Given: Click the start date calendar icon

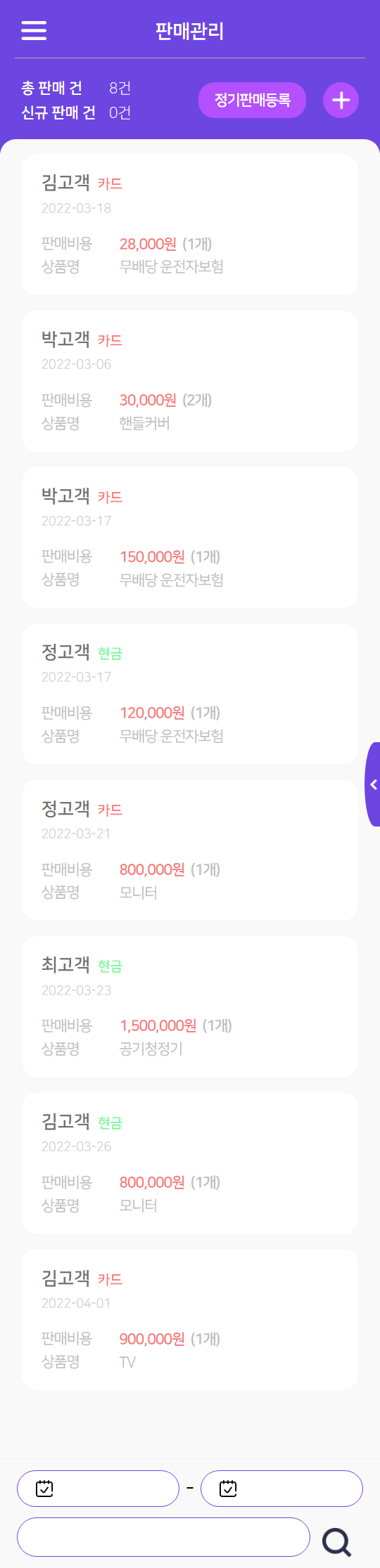Looking at the screenshot, I should pyautogui.click(x=44, y=1488).
